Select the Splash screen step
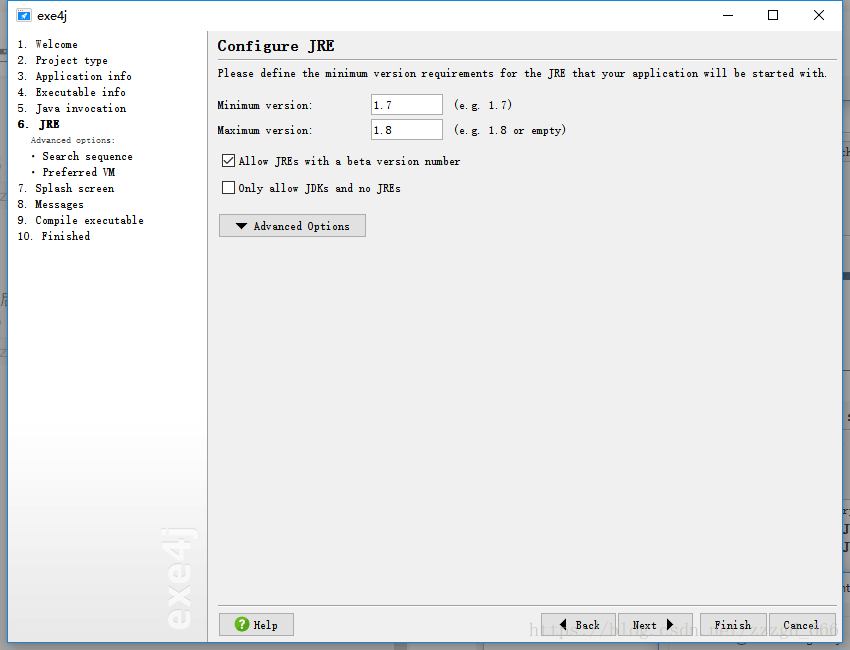Viewport: 850px width, 650px height. (x=66, y=188)
